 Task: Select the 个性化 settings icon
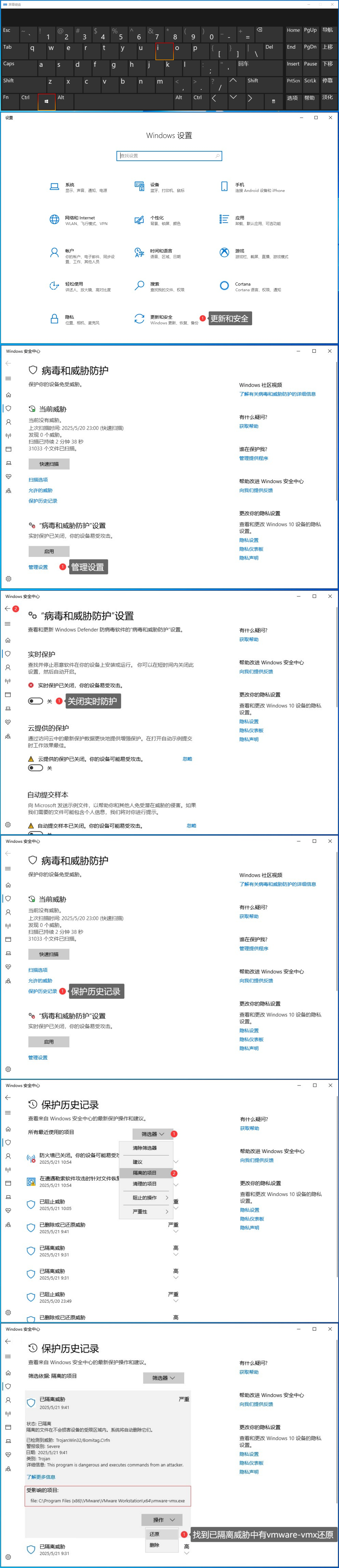[x=139, y=220]
